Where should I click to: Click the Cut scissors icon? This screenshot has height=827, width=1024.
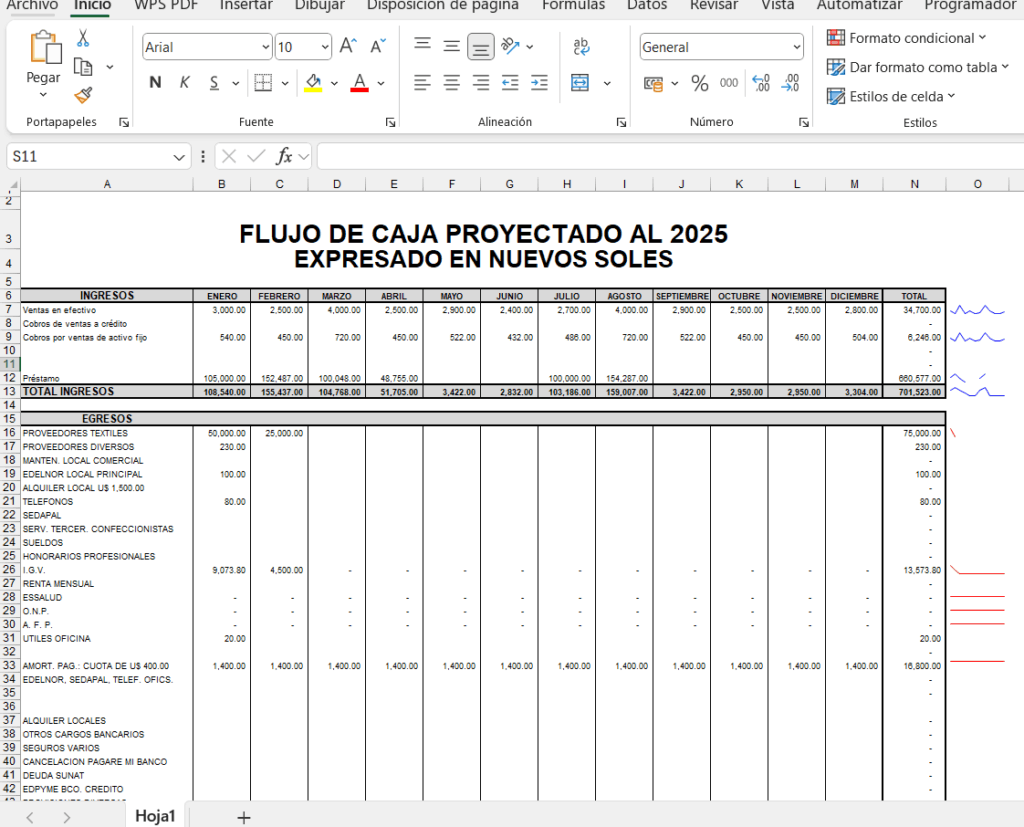(83, 38)
